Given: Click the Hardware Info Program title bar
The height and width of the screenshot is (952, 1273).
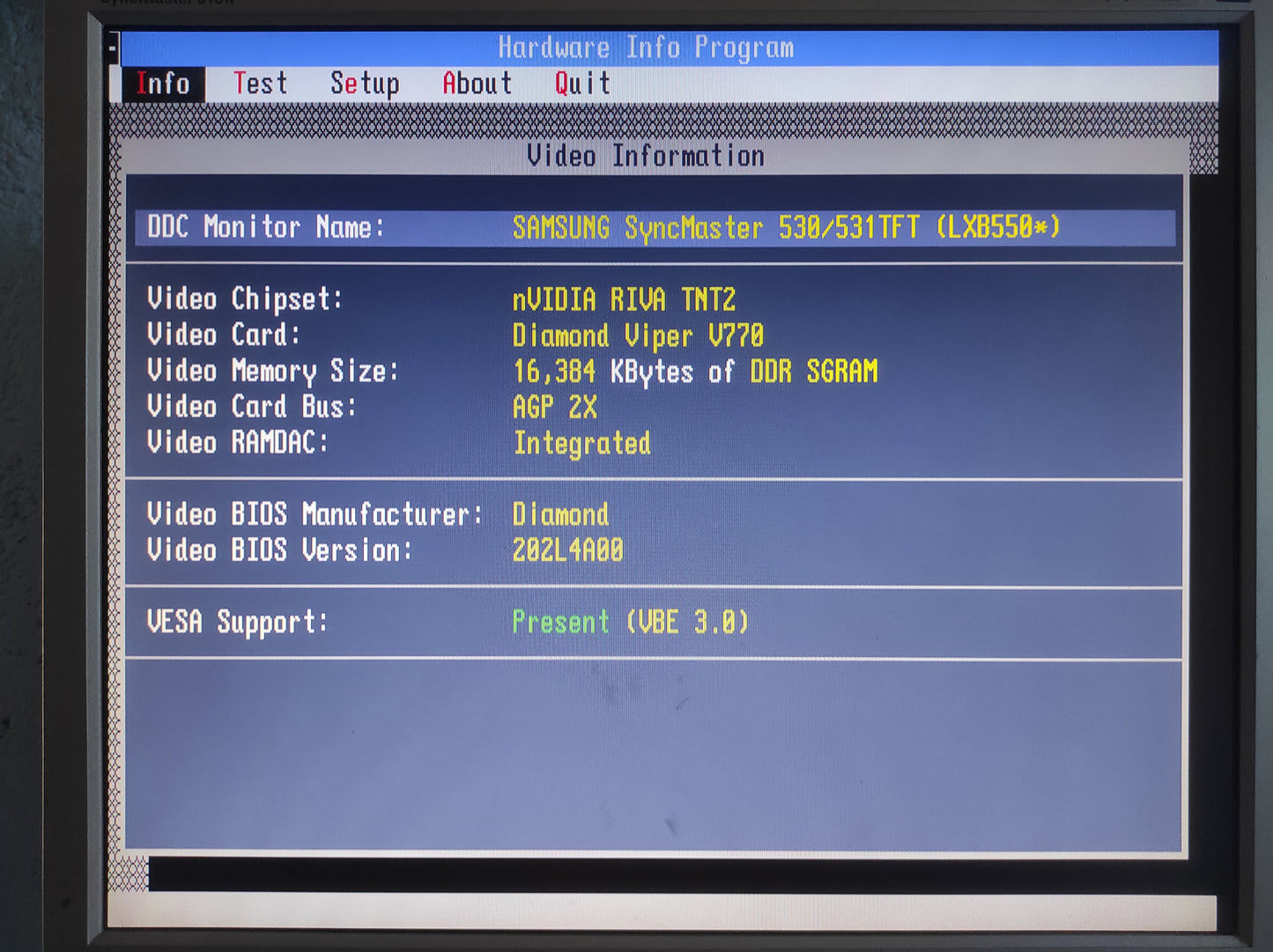Looking at the screenshot, I should (670, 48).
